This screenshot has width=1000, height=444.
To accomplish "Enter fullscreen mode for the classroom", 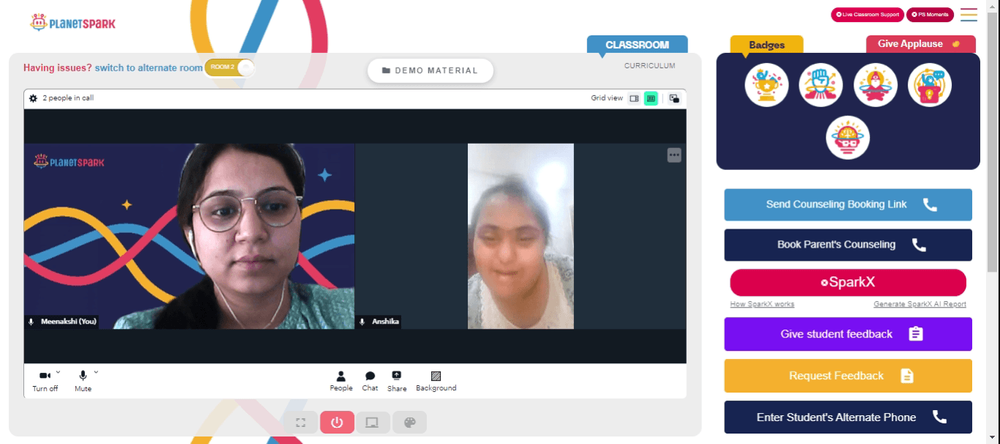I will tap(301, 422).
